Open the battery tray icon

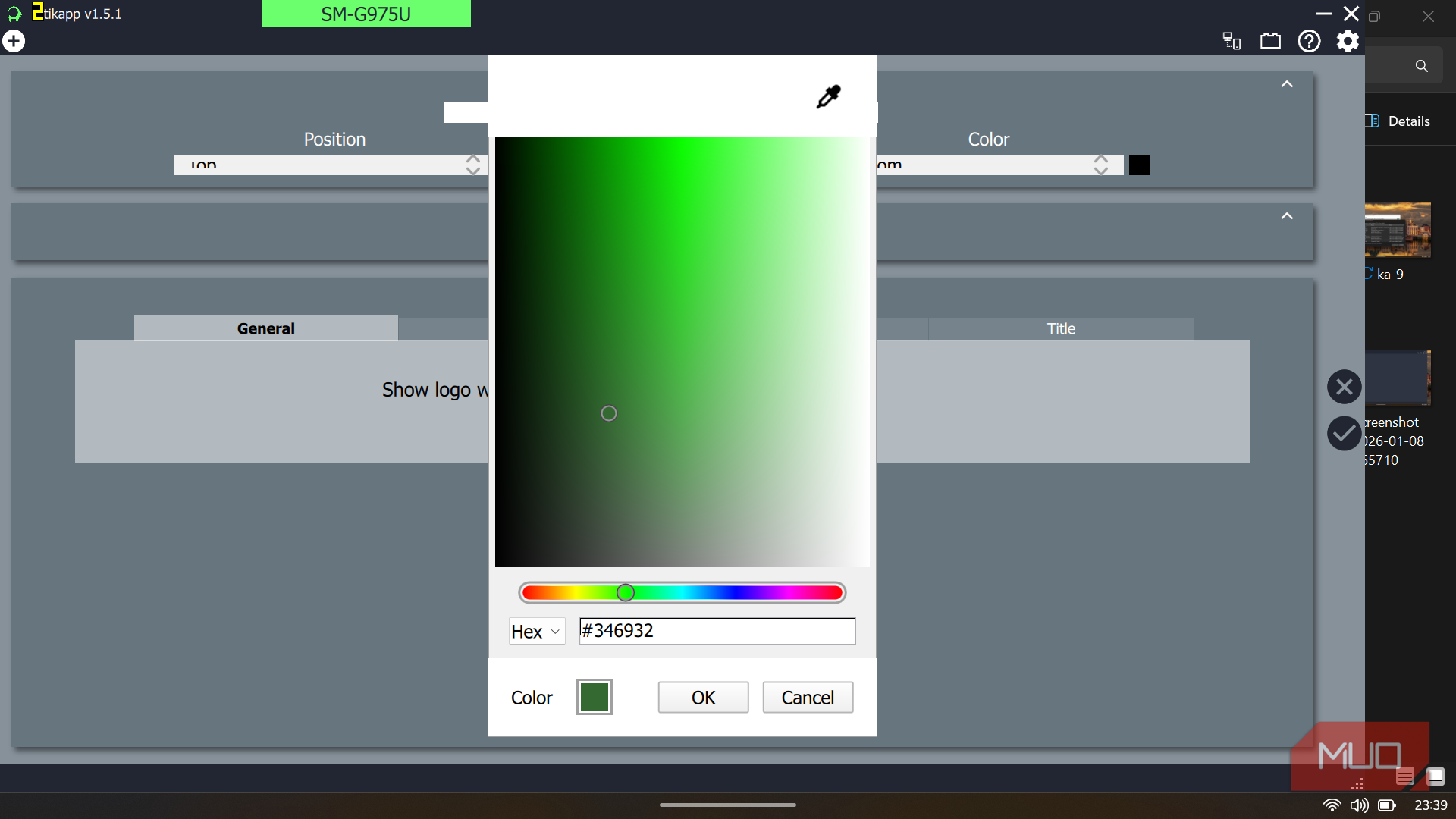[x=1387, y=805]
